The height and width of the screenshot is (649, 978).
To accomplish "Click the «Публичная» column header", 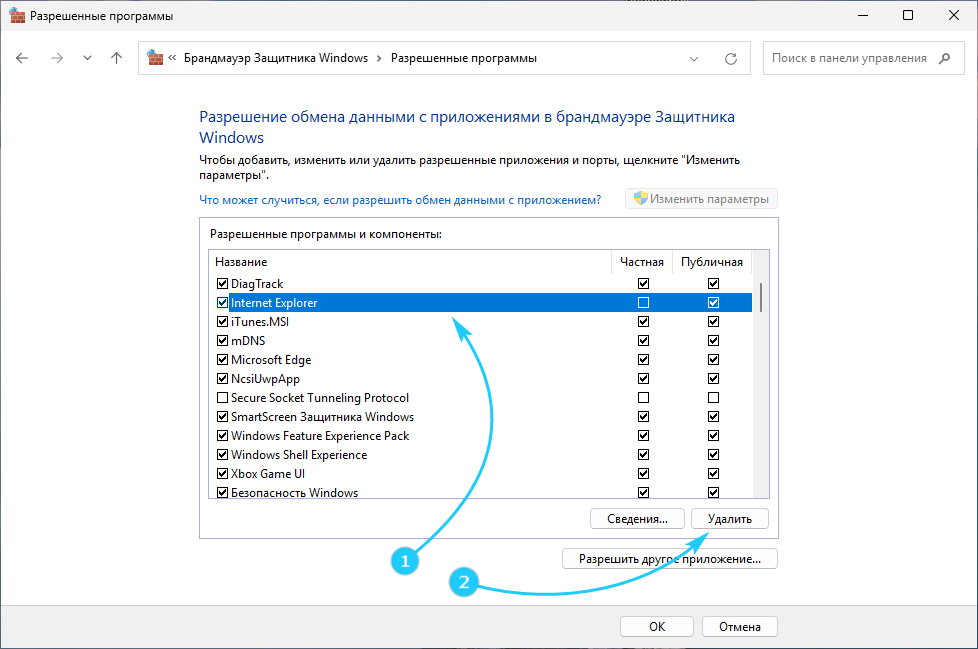I will [712, 262].
